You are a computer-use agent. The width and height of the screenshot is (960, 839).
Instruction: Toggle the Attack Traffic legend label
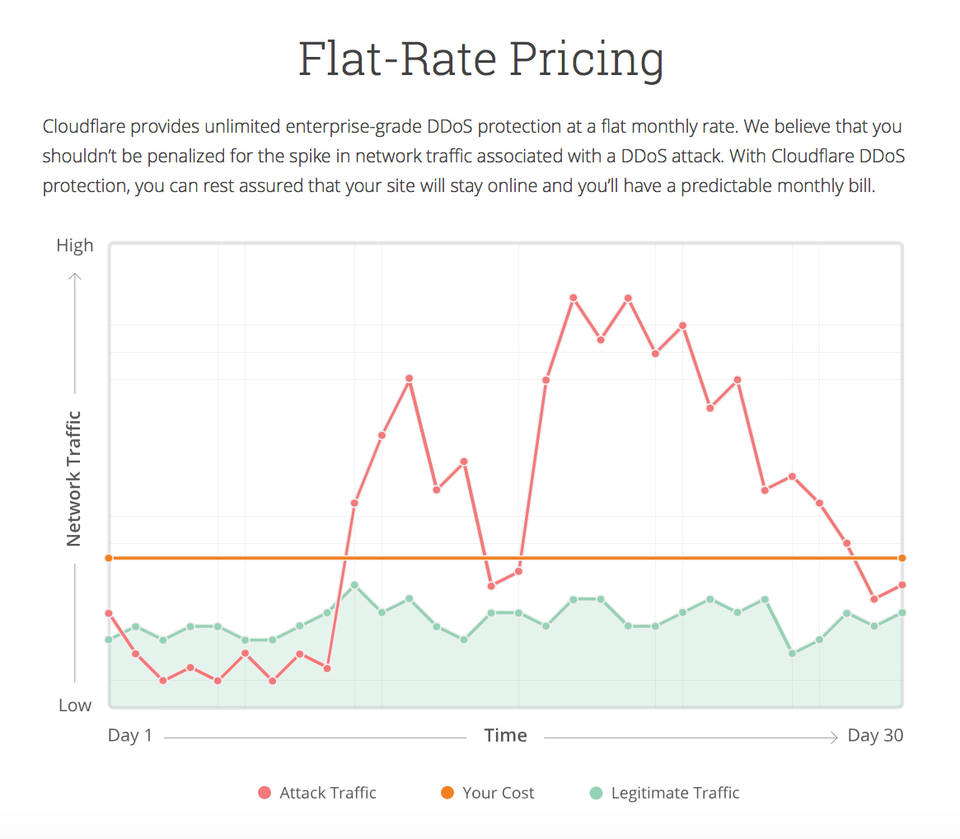tap(328, 793)
